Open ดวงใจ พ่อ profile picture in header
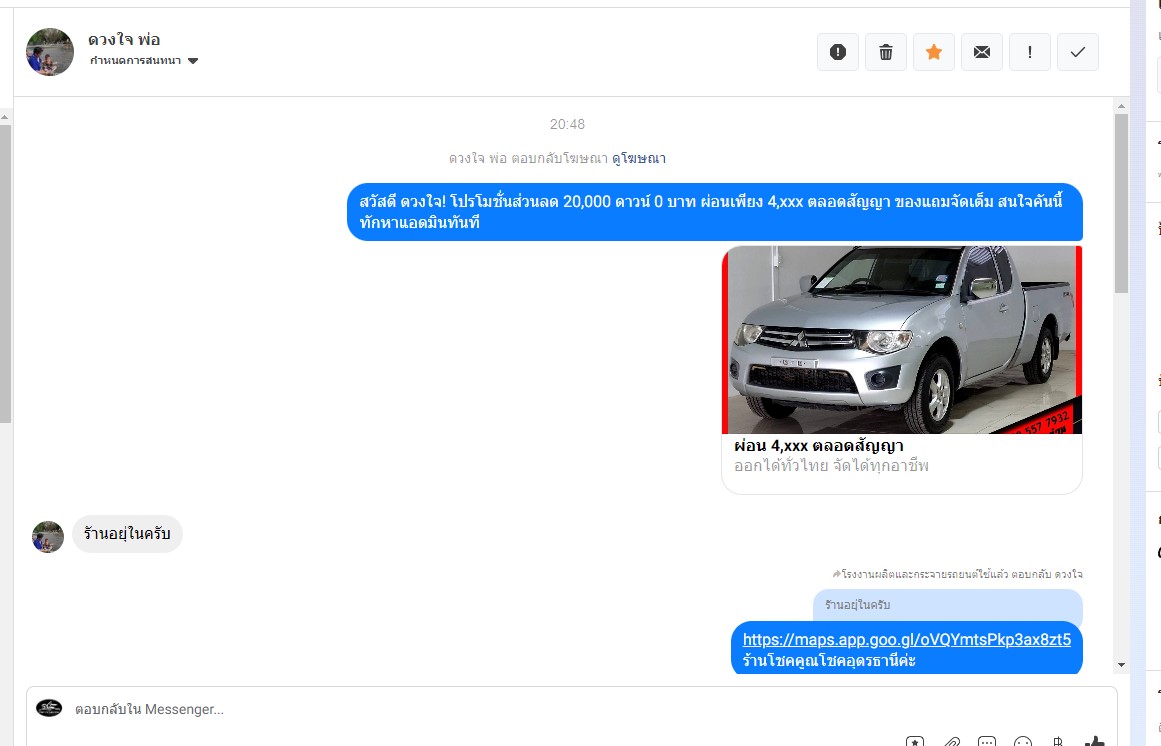Viewport: 1161px width, 746px height. 50,52
